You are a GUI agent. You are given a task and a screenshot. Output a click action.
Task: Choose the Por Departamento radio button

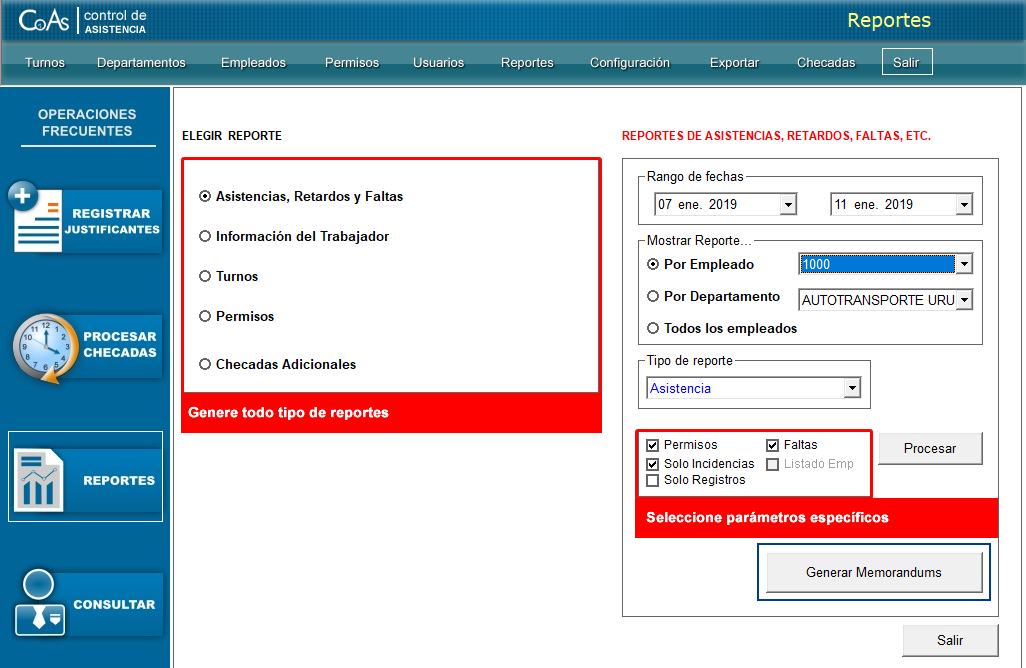[653, 297]
